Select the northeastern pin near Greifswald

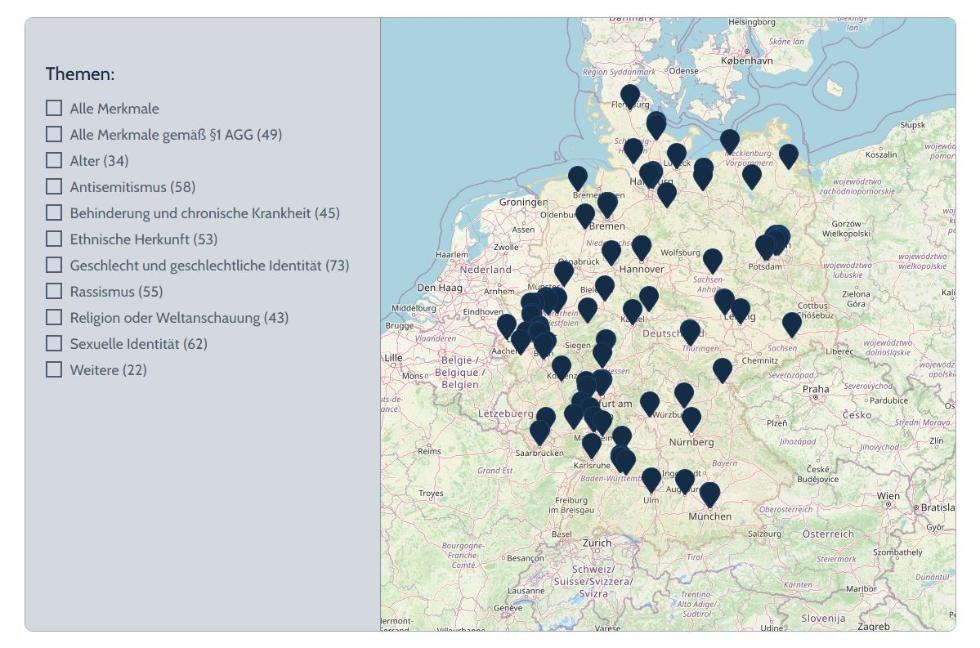(788, 156)
